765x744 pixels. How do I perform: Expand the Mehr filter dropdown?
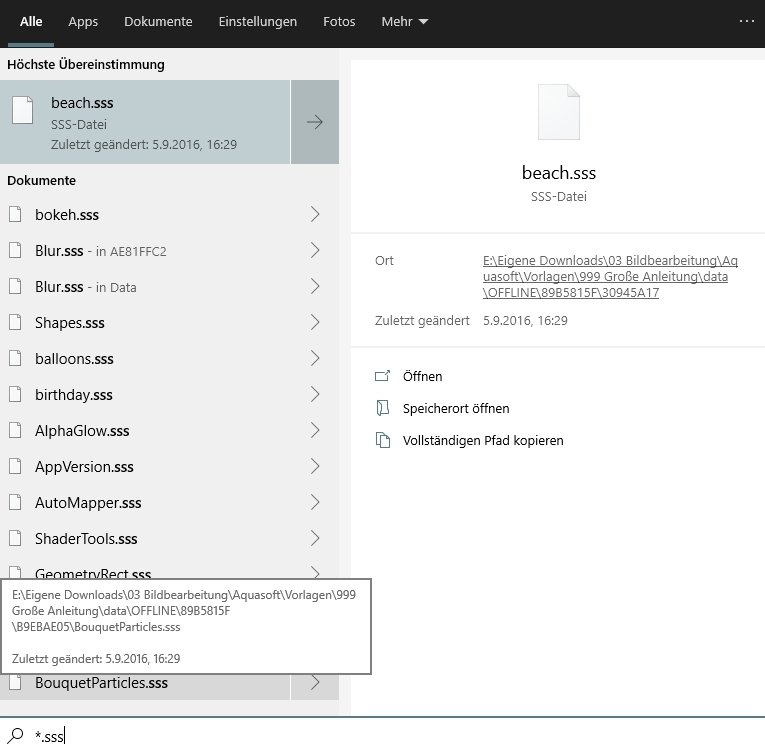(404, 21)
